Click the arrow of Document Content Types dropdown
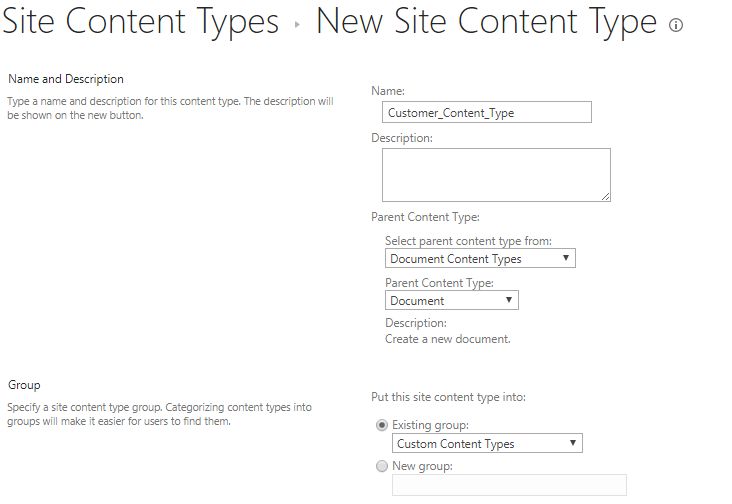 pos(566,258)
